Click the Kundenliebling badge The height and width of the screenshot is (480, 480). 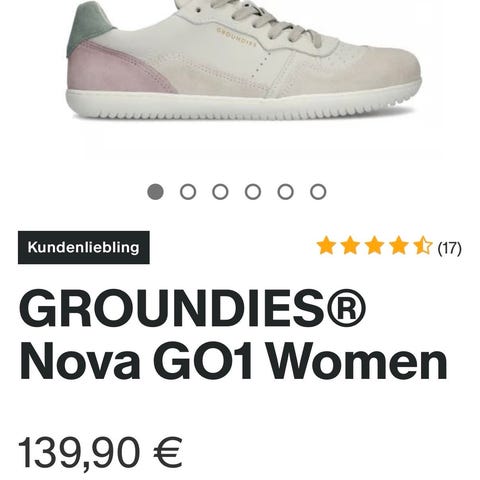(x=84, y=247)
